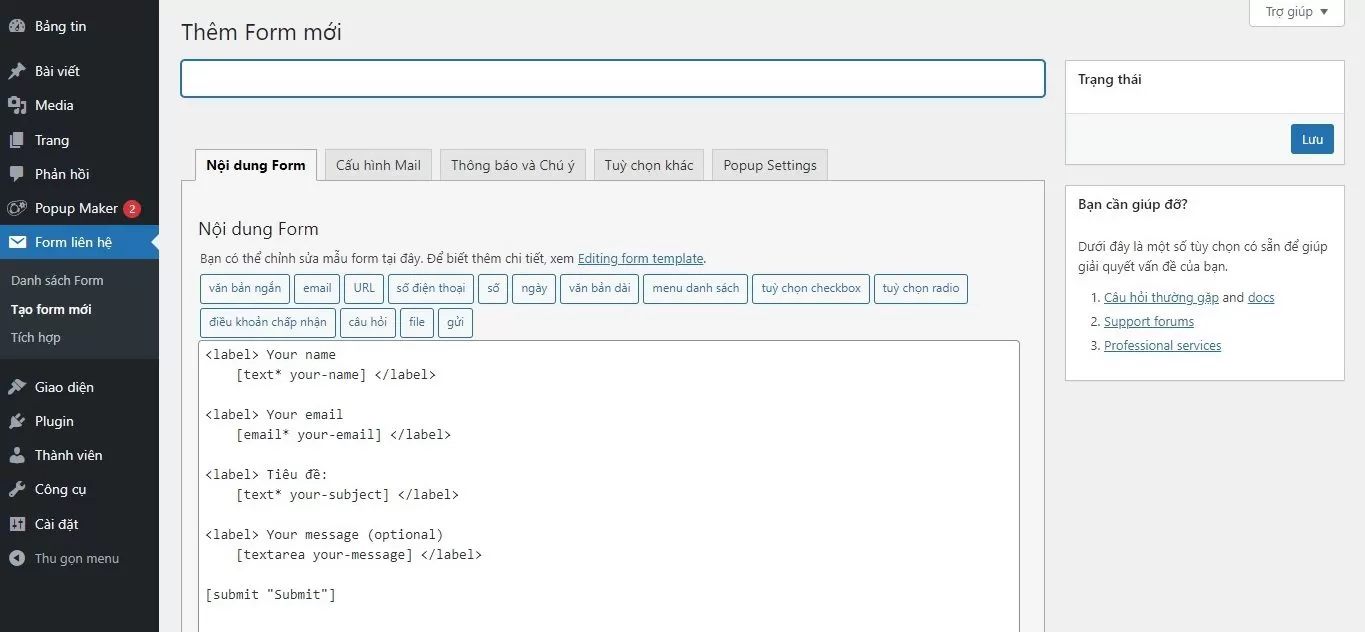Click the Thu gọn menu arrow icon
The height and width of the screenshot is (632, 1365).
tap(17, 558)
